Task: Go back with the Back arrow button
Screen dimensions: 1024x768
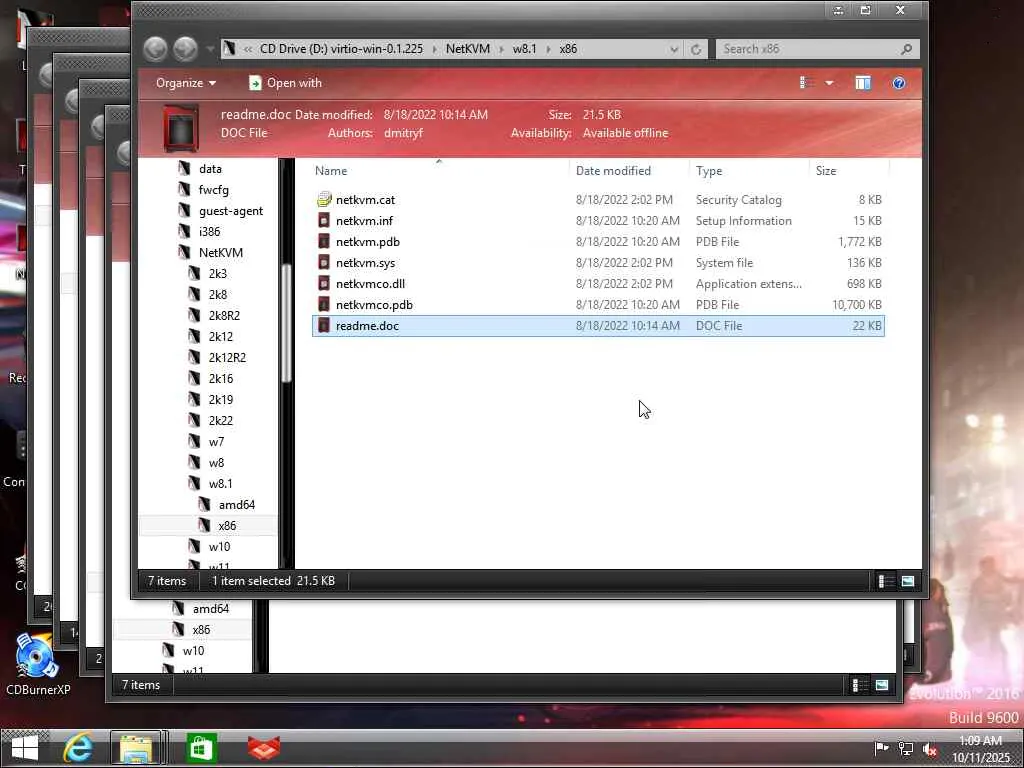Action: (x=155, y=49)
